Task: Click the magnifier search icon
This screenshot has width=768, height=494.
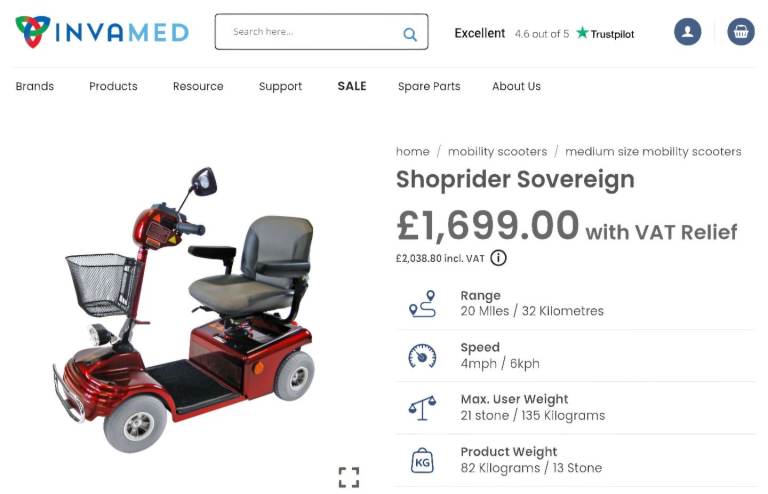Action: [410, 34]
